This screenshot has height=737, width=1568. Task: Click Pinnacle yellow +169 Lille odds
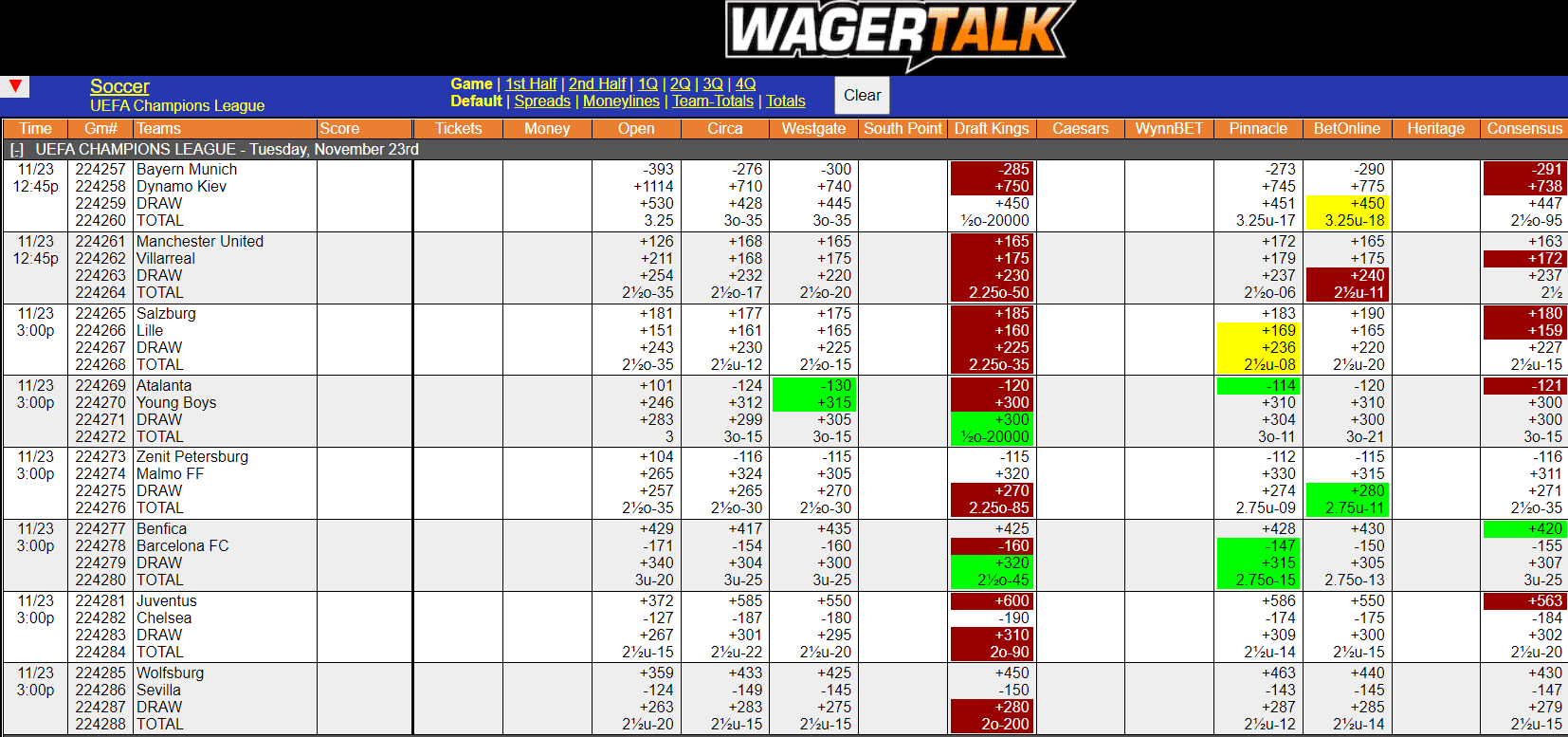(1258, 331)
